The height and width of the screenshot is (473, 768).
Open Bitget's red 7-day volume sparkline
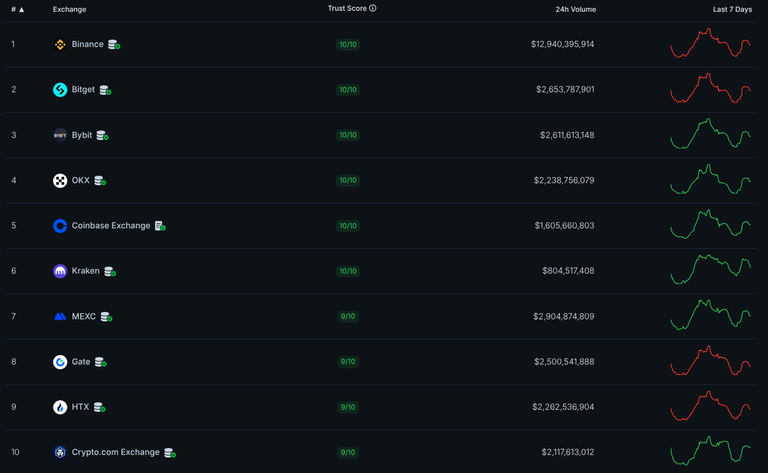coord(711,88)
